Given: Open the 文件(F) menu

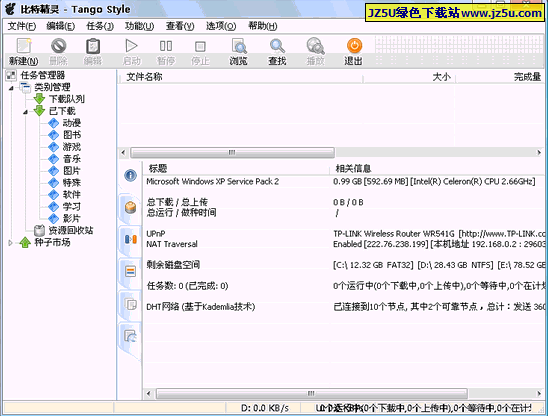Looking at the screenshot, I should 22,26.
